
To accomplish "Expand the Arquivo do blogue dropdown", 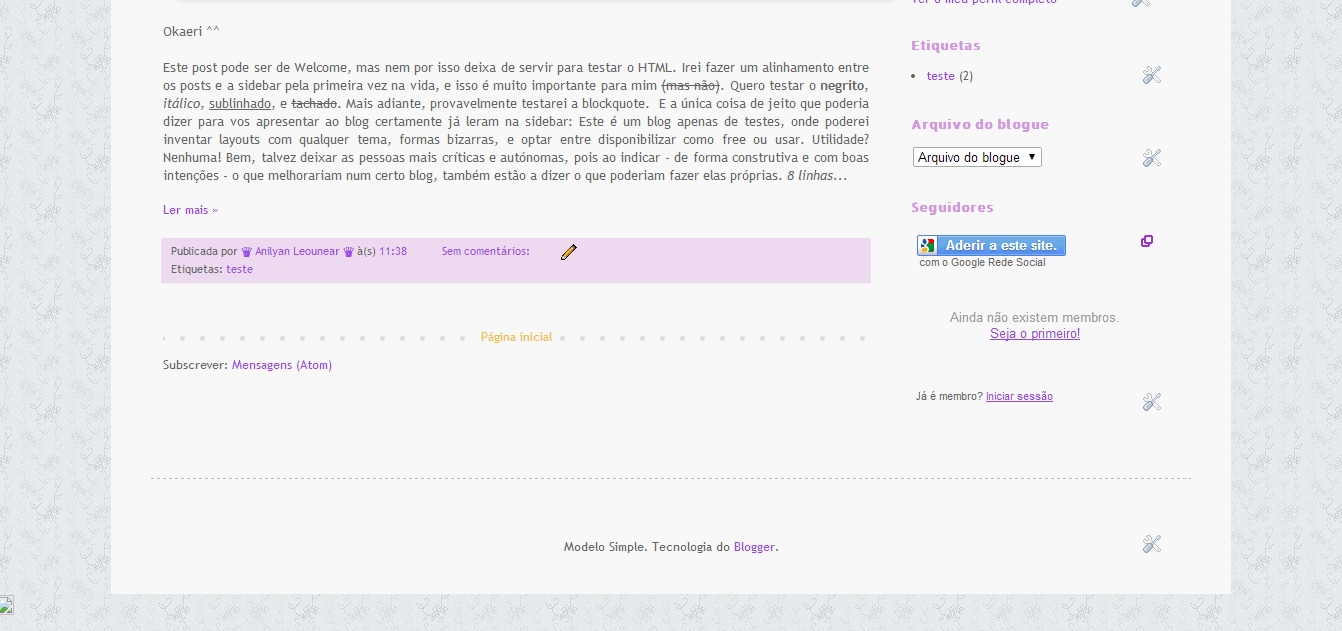I will click(x=977, y=157).
